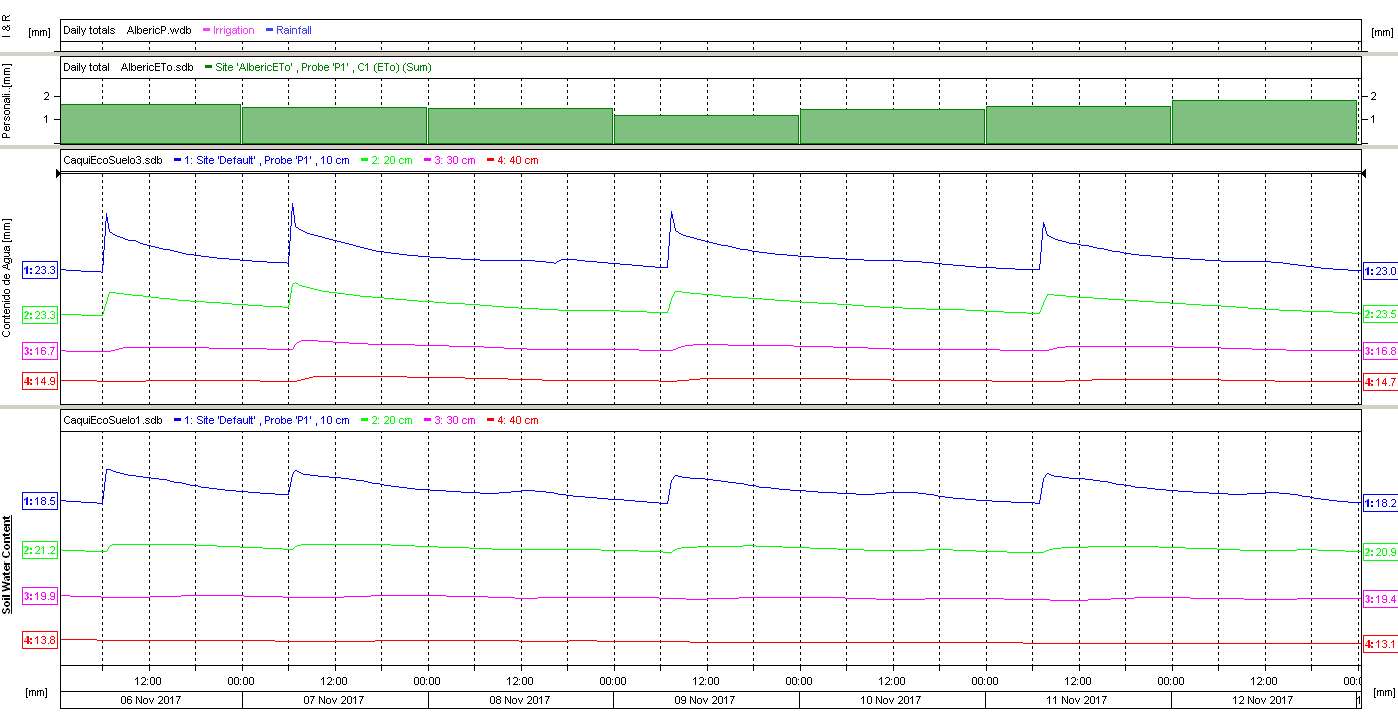Click the '2: 20.9' end value box
Screen dimensions: 1398x714
1380,552
